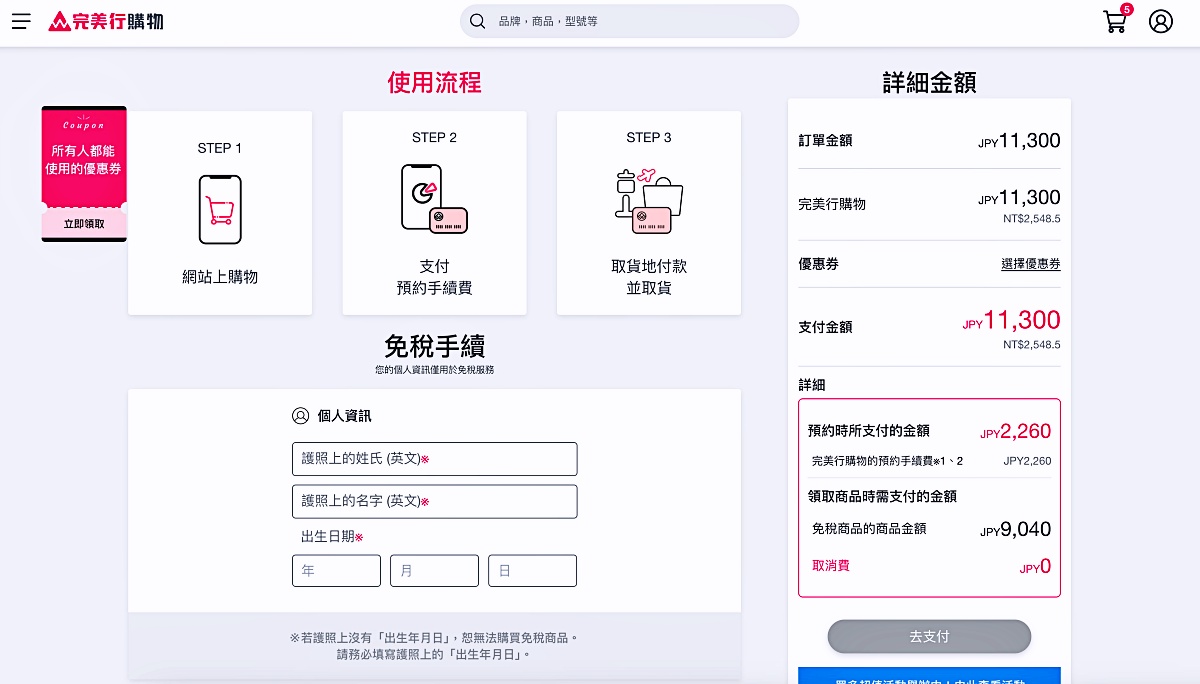Click the 優惠券 label
The height and width of the screenshot is (684, 1200).
point(818,264)
